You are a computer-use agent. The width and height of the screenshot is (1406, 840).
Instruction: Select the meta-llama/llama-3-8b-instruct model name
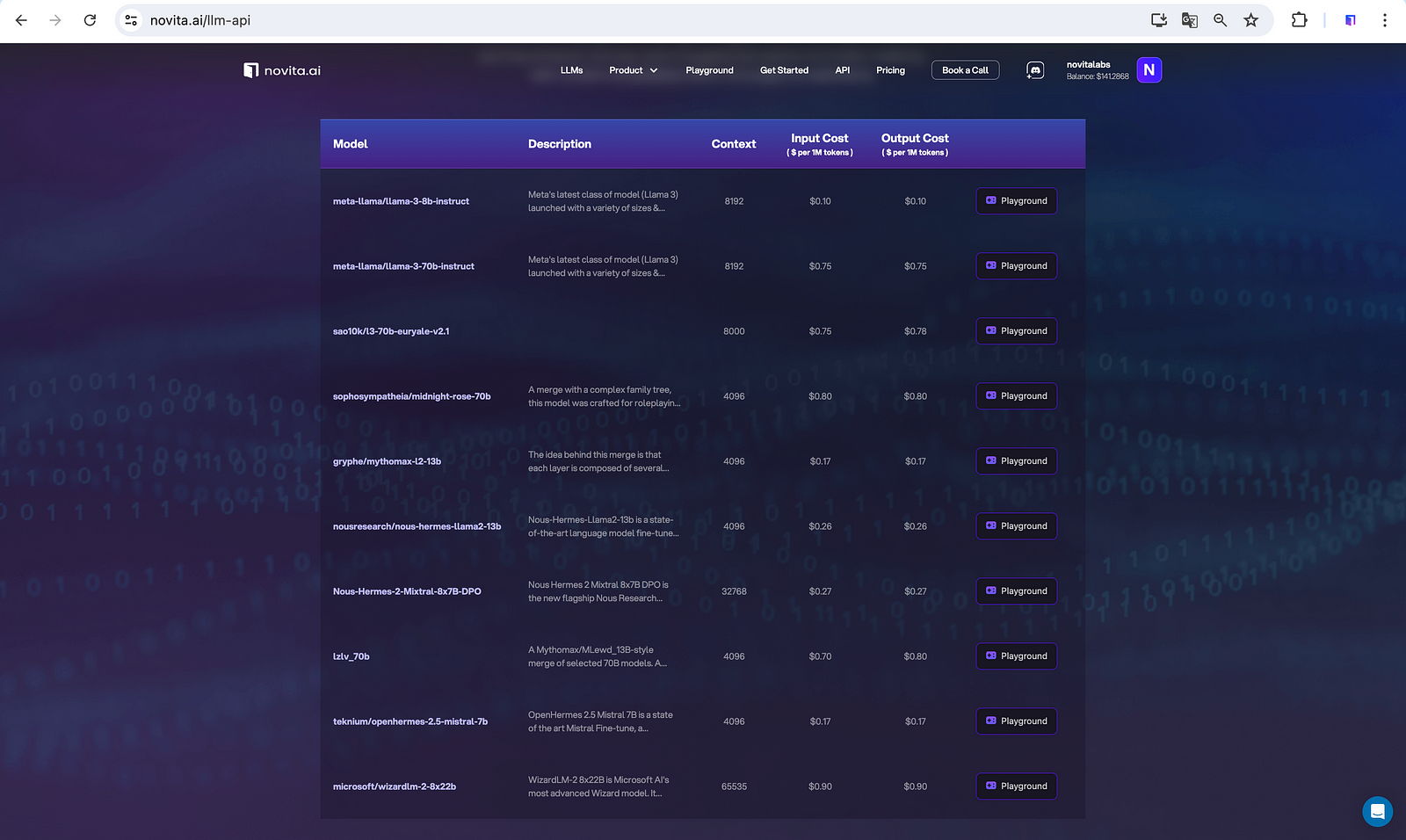(x=401, y=201)
